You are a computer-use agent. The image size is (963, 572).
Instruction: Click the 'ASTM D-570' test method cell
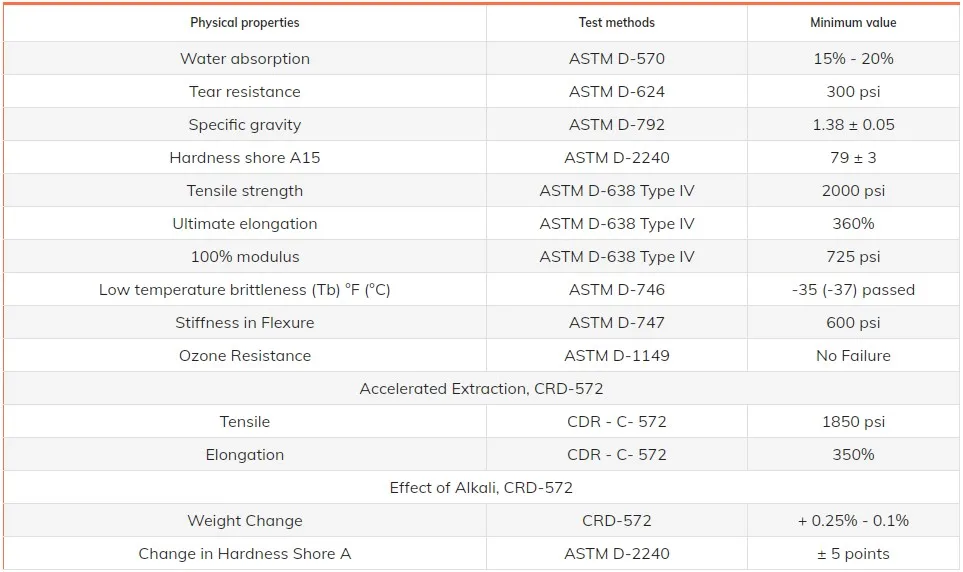click(x=617, y=59)
